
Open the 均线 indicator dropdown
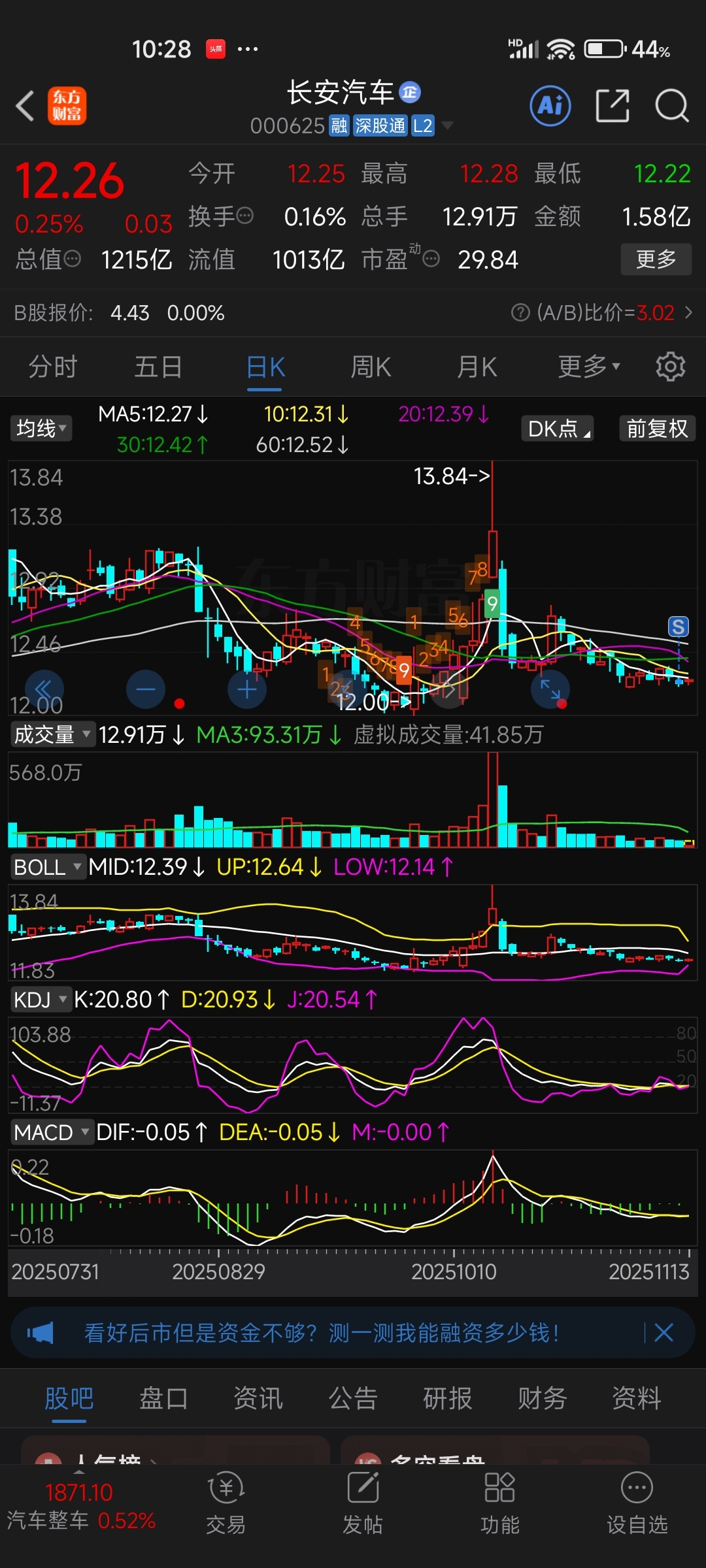[41, 429]
